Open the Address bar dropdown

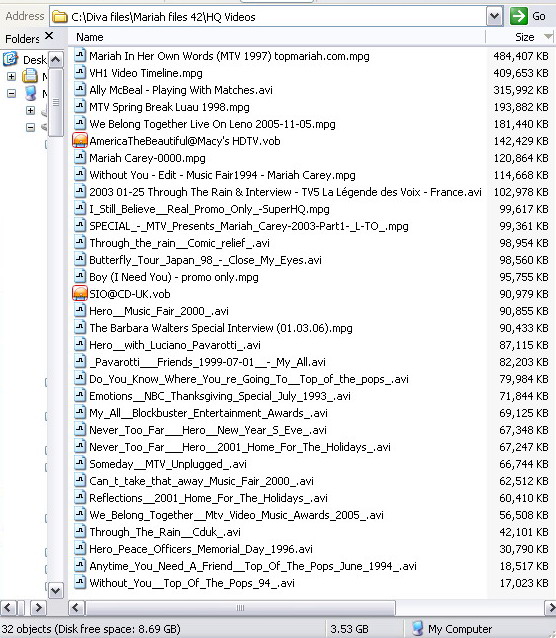495,16
